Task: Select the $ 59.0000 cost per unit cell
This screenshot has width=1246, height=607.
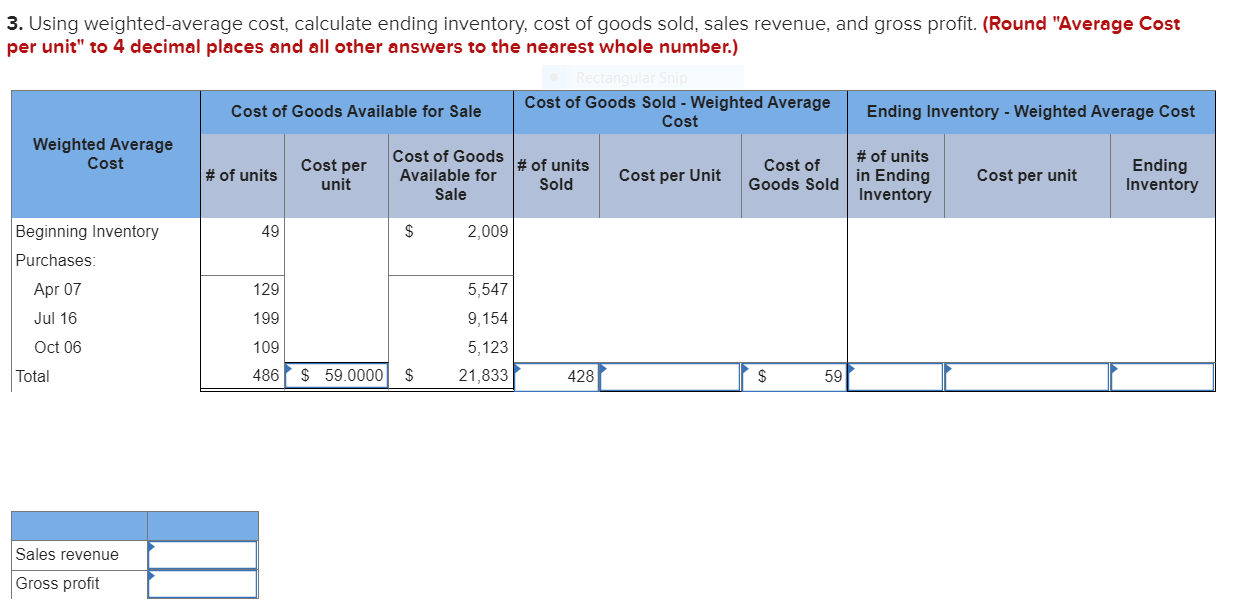Action: tap(336, 376)
